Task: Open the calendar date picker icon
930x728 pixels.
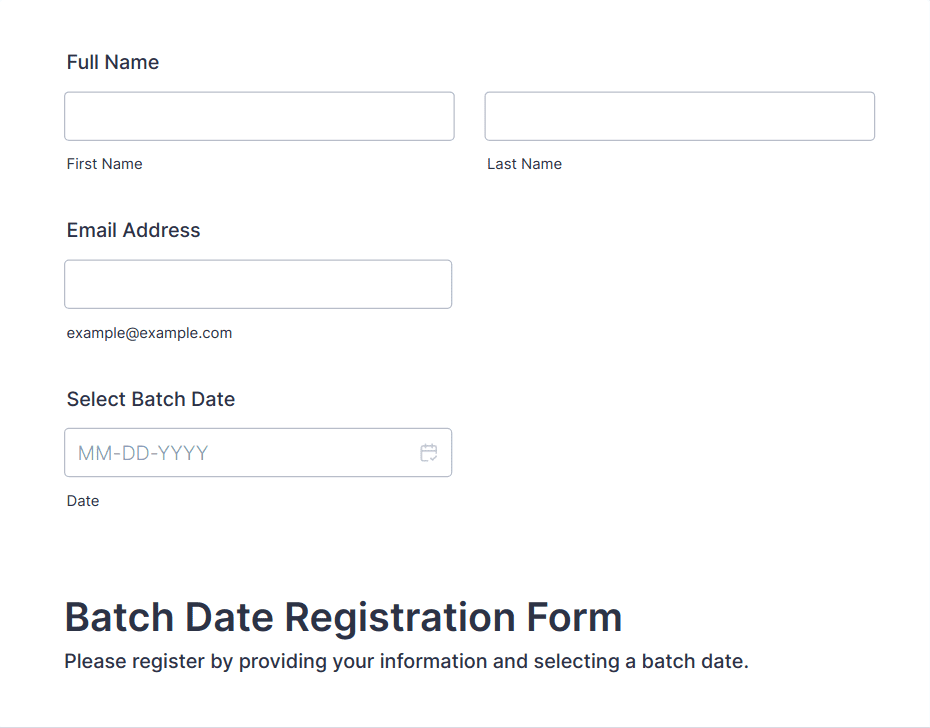Action: (x=429, y=453)
